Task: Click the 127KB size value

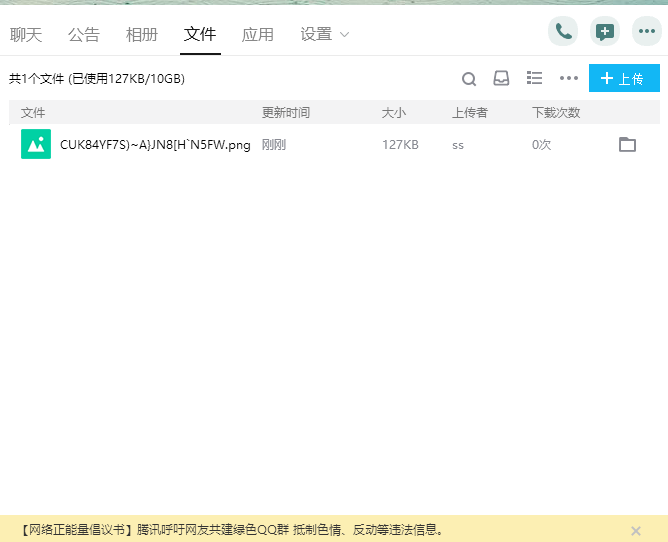Action: (400, 145)
